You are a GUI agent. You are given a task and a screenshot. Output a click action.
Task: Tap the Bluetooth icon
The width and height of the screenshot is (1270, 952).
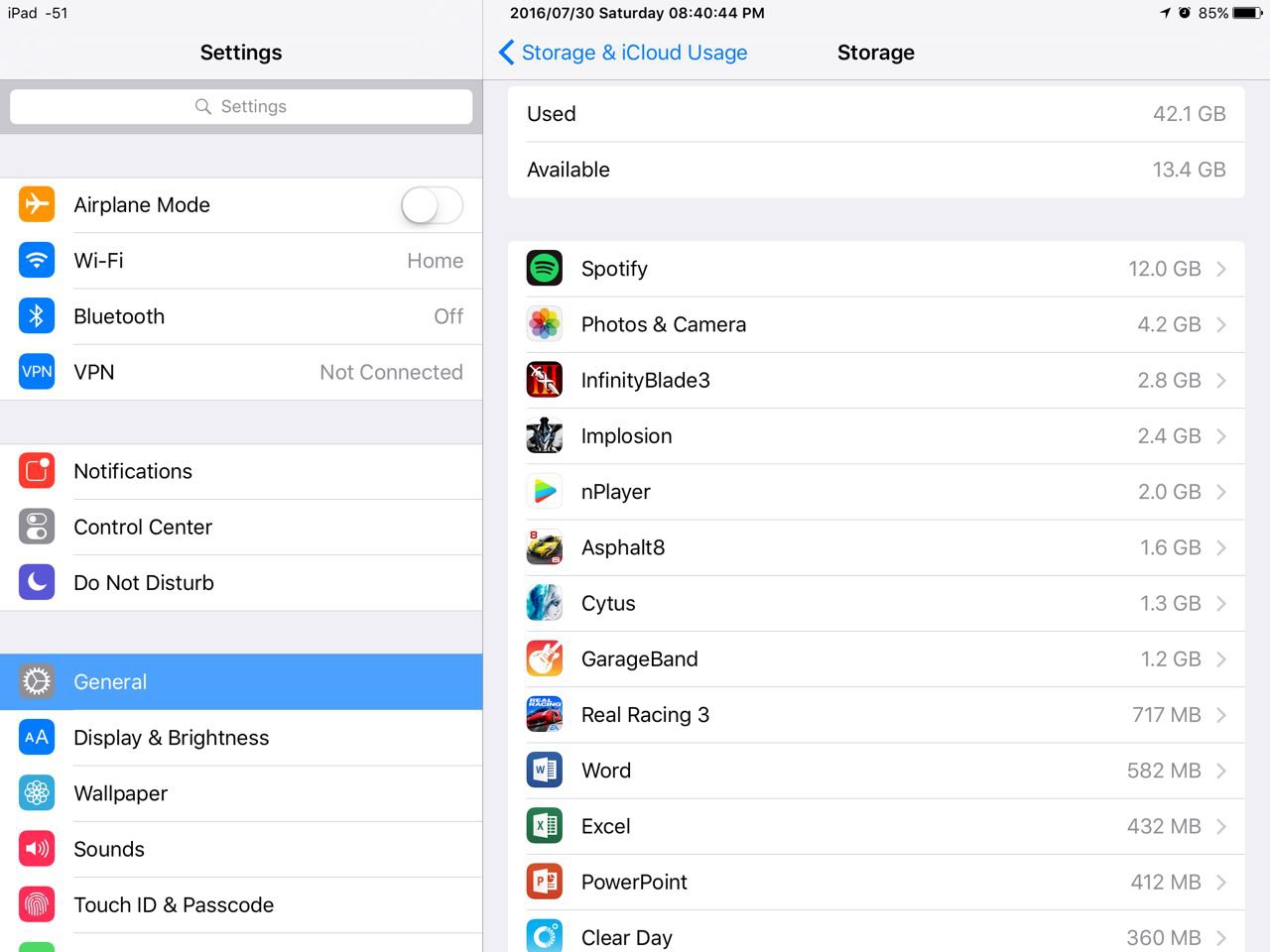[37, 316]
